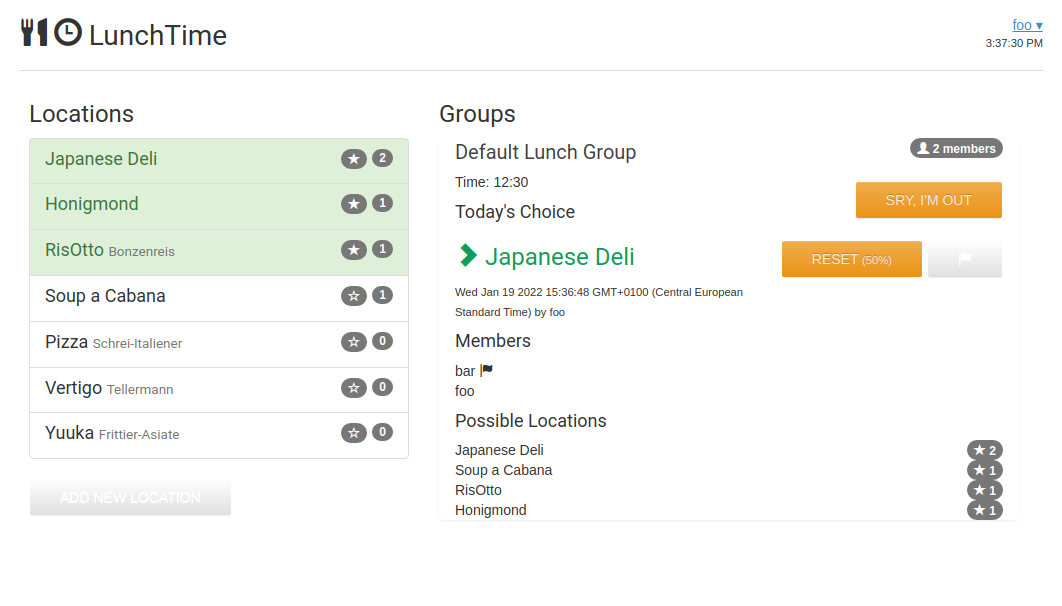Click the flag icon next to bar

[487, 371]
